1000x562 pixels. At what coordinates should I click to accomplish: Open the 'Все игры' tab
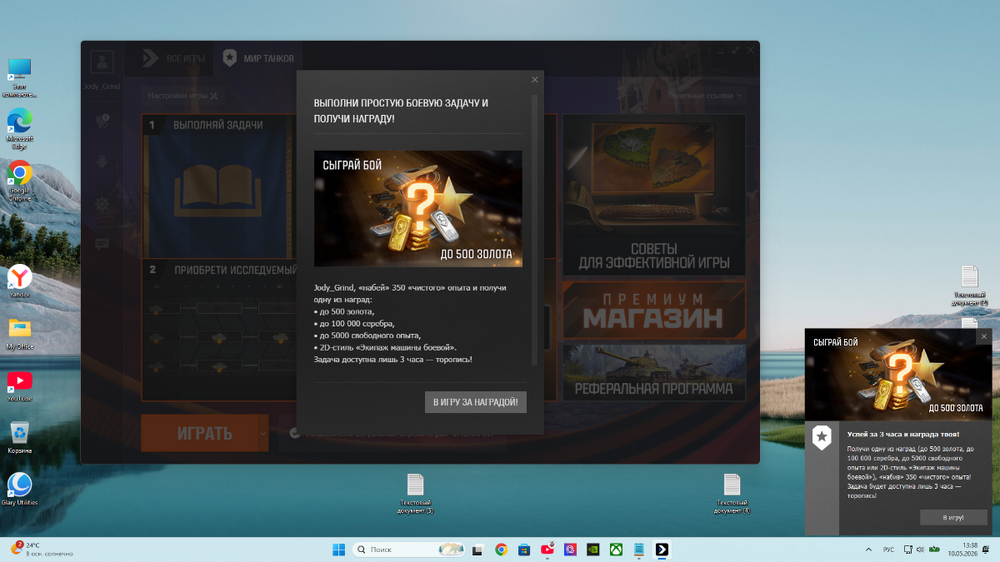pyautogui.click(x=174, y=58)
